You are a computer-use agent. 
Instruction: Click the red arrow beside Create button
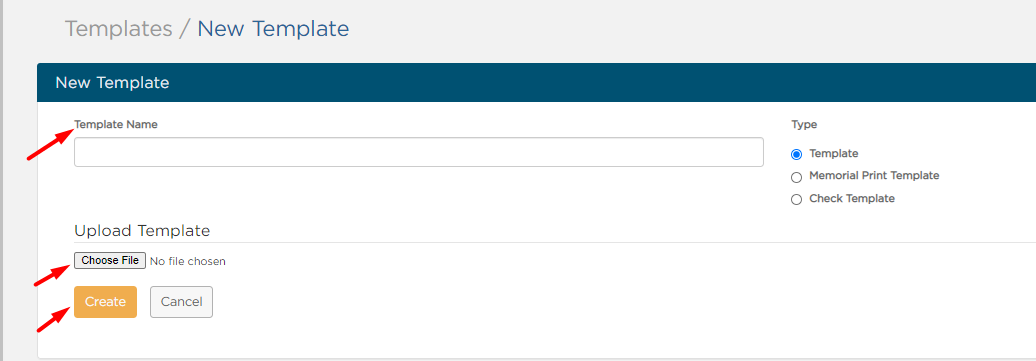click(x=54, y=319)
